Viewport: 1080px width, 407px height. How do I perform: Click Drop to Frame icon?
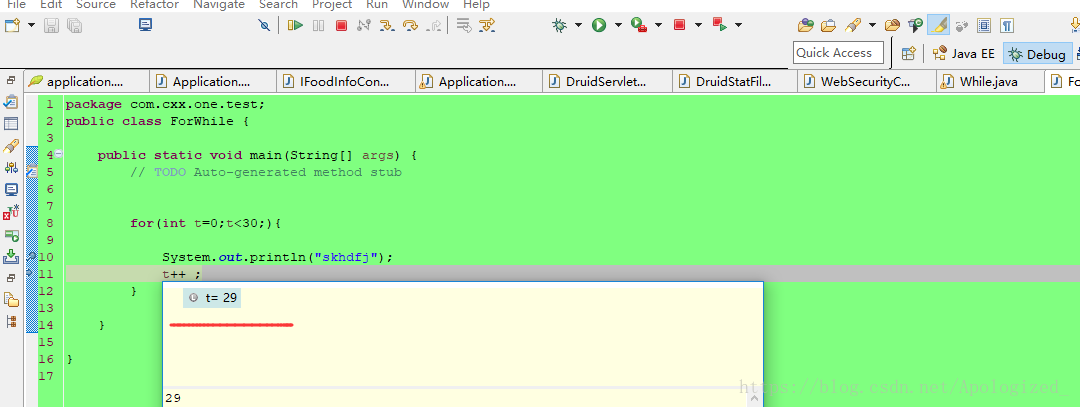[465, 25]
